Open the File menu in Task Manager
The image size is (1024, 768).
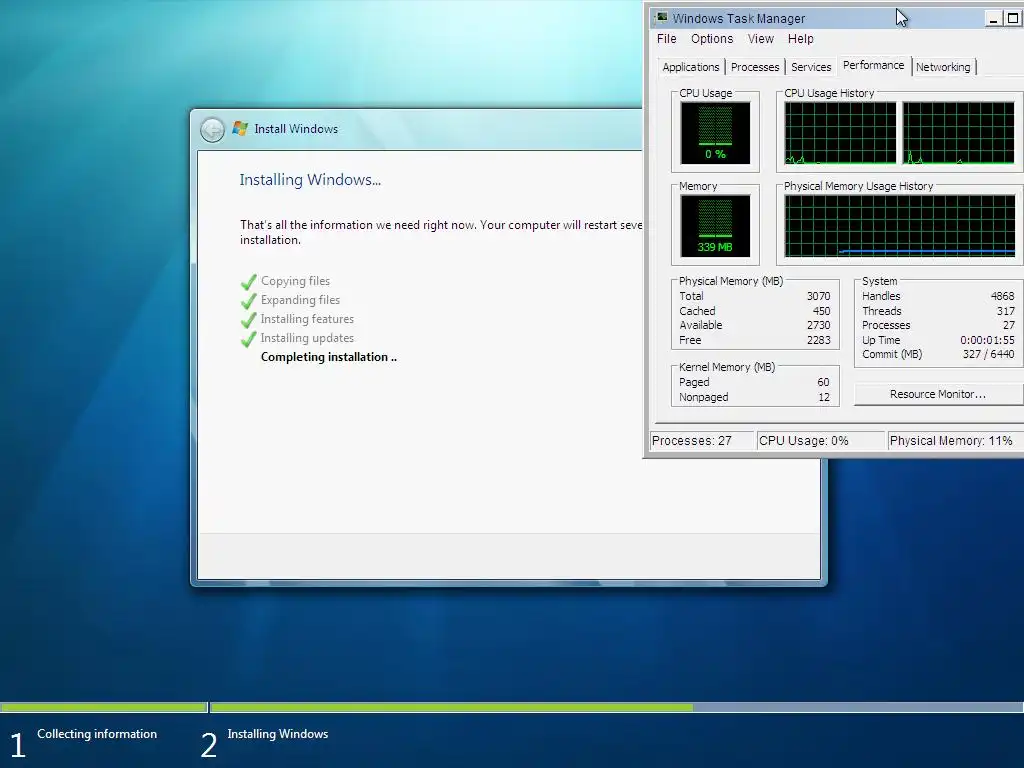[666, 39]
